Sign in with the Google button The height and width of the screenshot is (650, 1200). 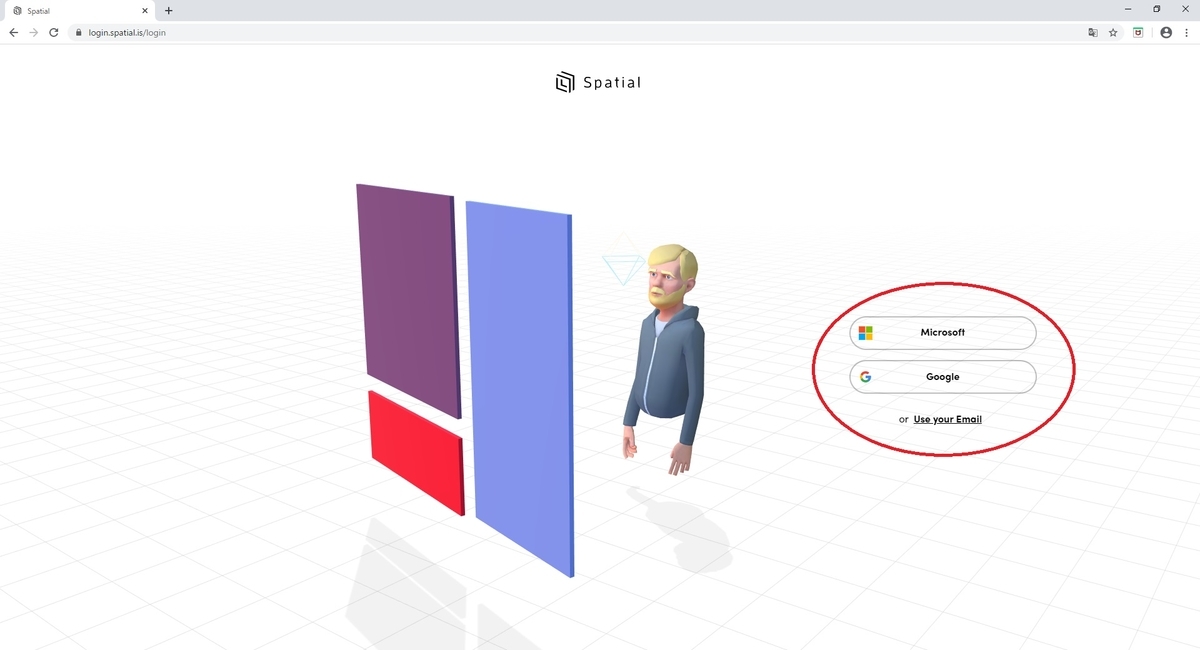pos(943,377)
